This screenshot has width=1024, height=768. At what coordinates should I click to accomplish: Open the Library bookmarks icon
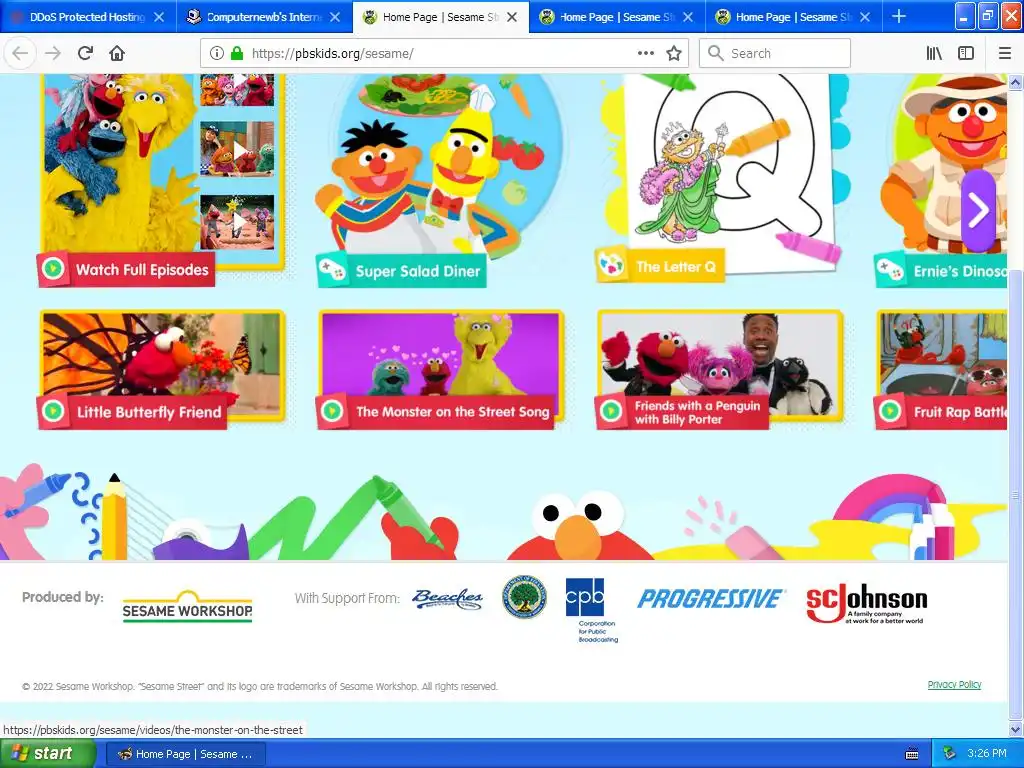pos(934,53)
